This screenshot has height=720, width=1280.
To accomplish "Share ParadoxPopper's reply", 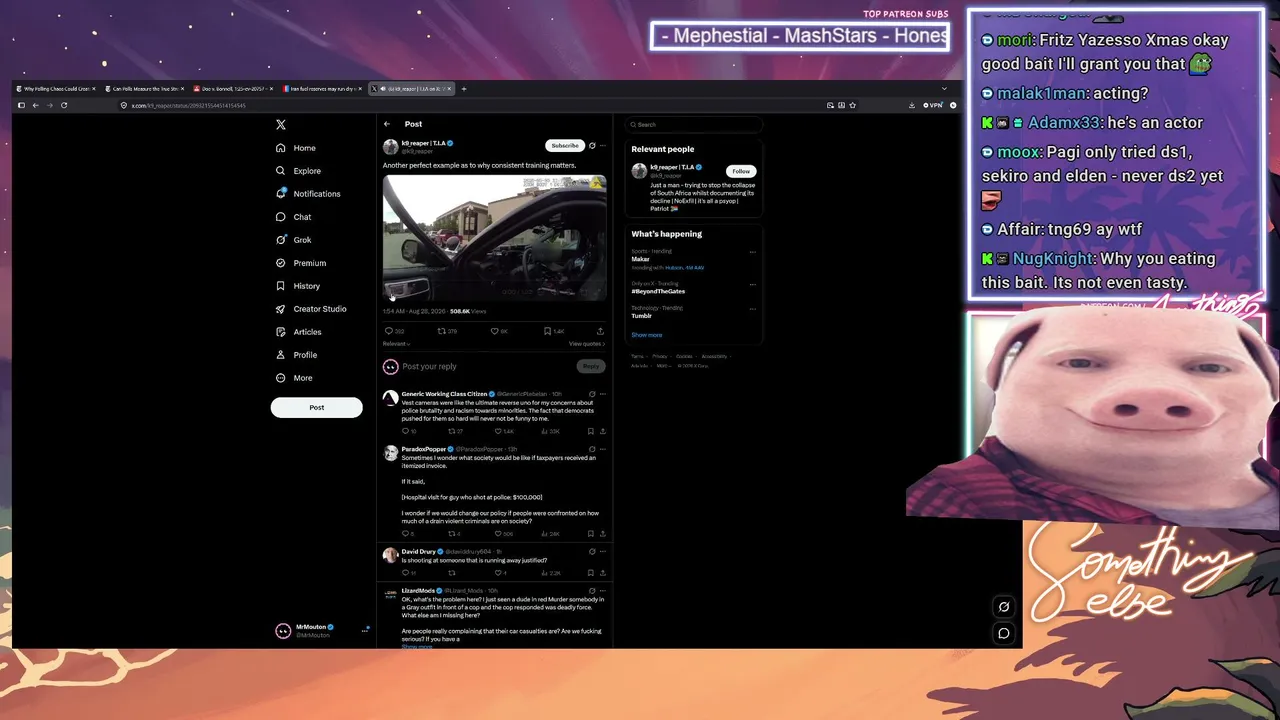I will (603, 534).
